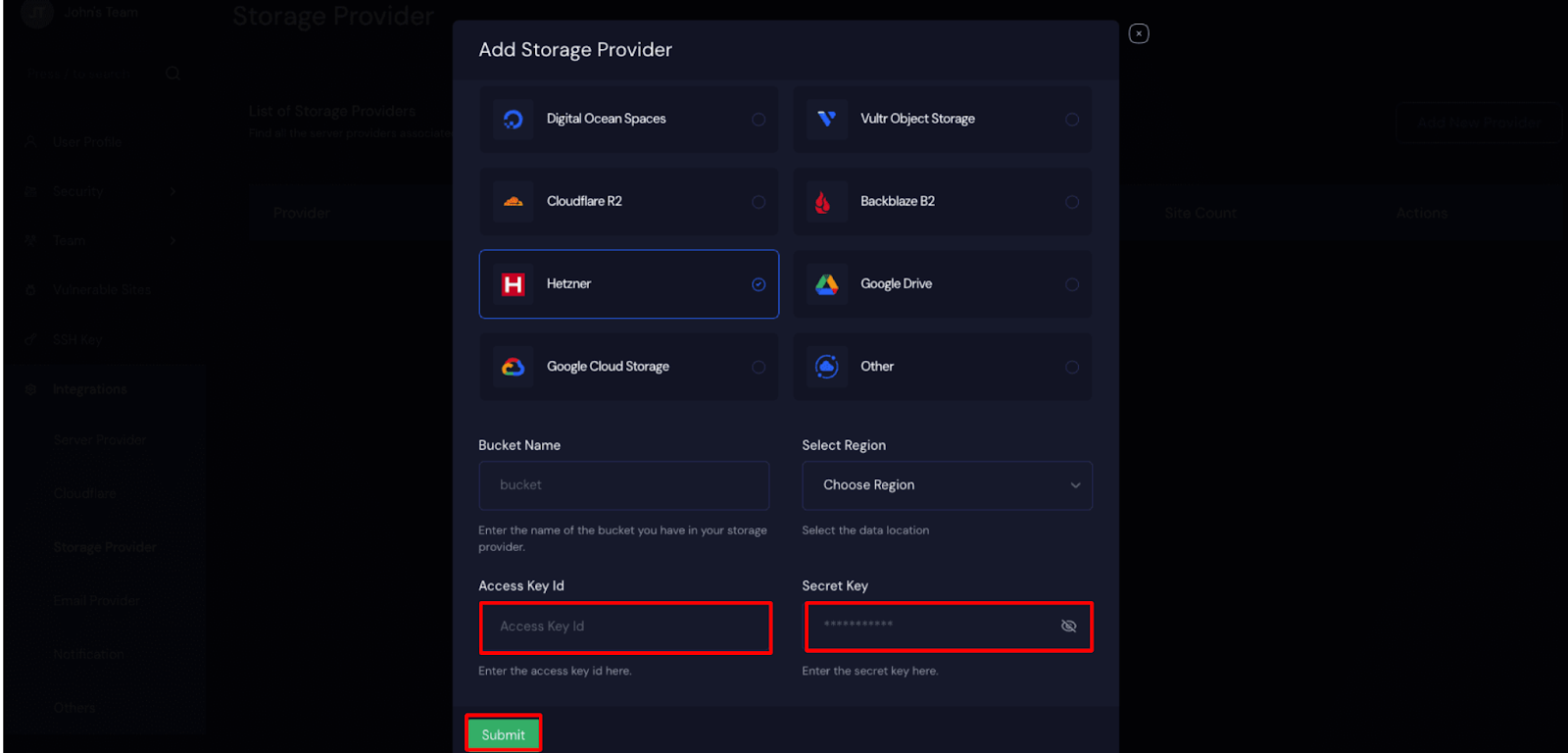Click the Google Cloud Storage logo
The width and height of the screenshot is (1568, 753).
[x=513, y=367]
